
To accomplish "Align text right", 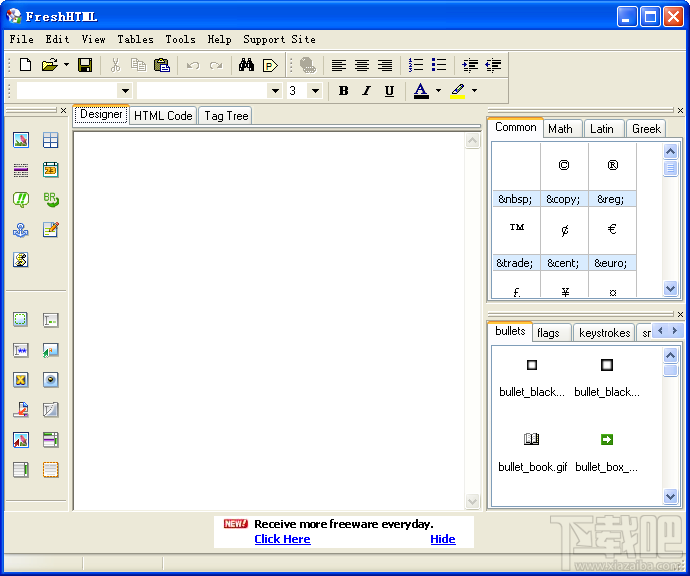I will [385, 66].
